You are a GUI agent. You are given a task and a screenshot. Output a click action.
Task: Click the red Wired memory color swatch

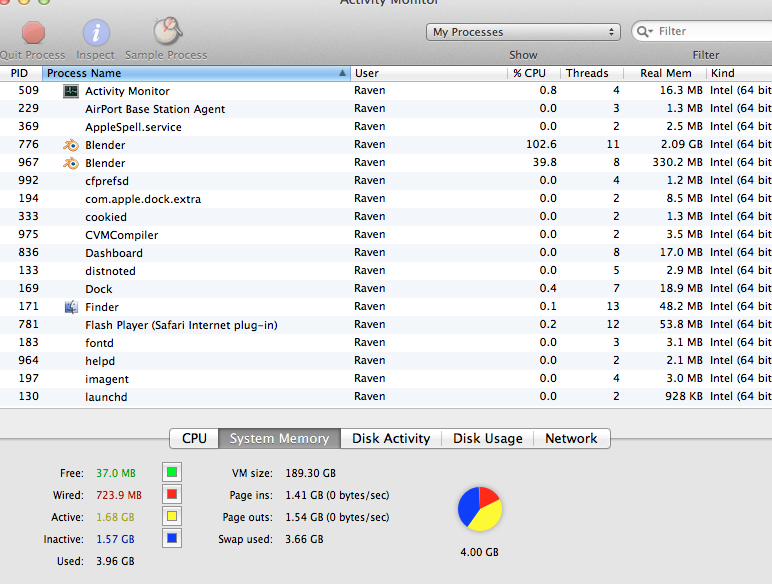point(172,494)
